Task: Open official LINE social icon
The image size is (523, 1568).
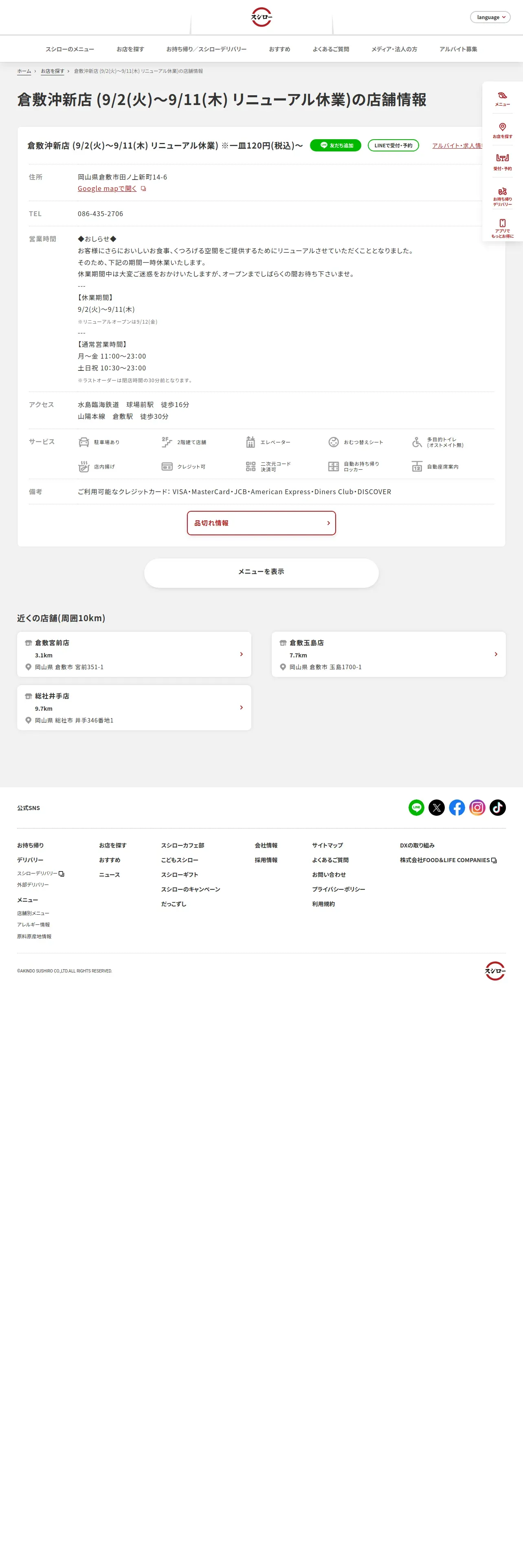Action: coord(416,808)
